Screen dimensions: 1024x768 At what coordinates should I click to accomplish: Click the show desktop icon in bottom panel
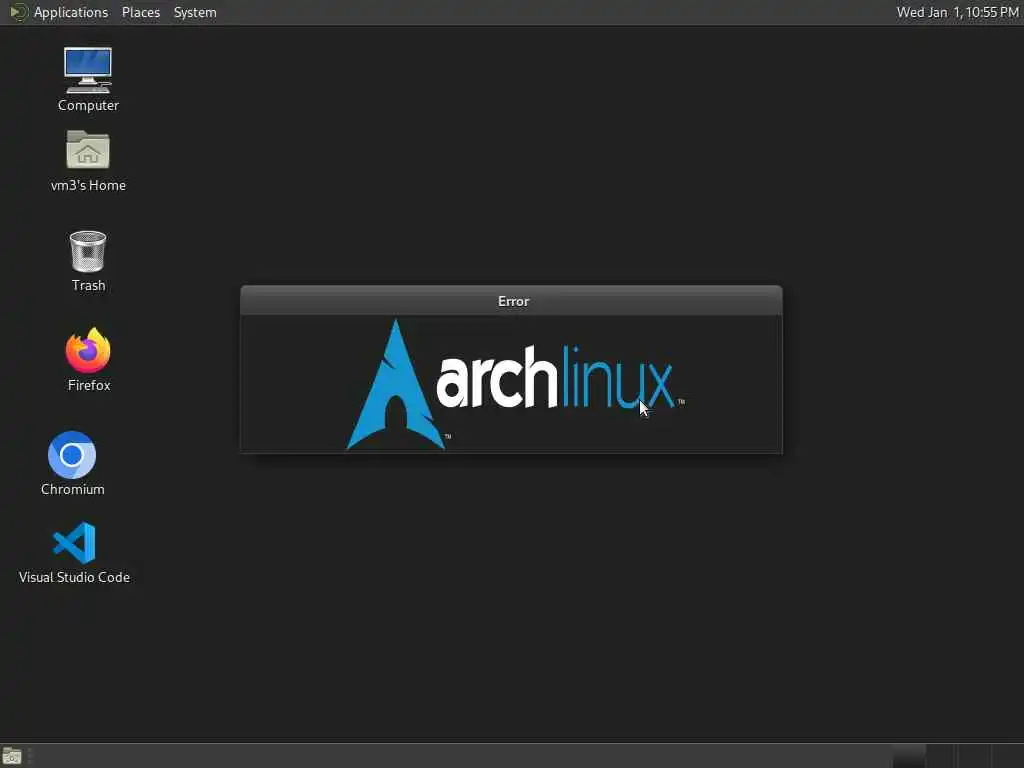[12, 756]
